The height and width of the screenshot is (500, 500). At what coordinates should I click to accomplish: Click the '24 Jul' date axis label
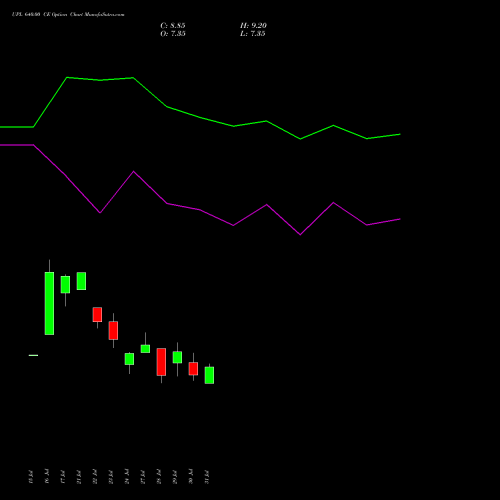click(x=127, y=476)
